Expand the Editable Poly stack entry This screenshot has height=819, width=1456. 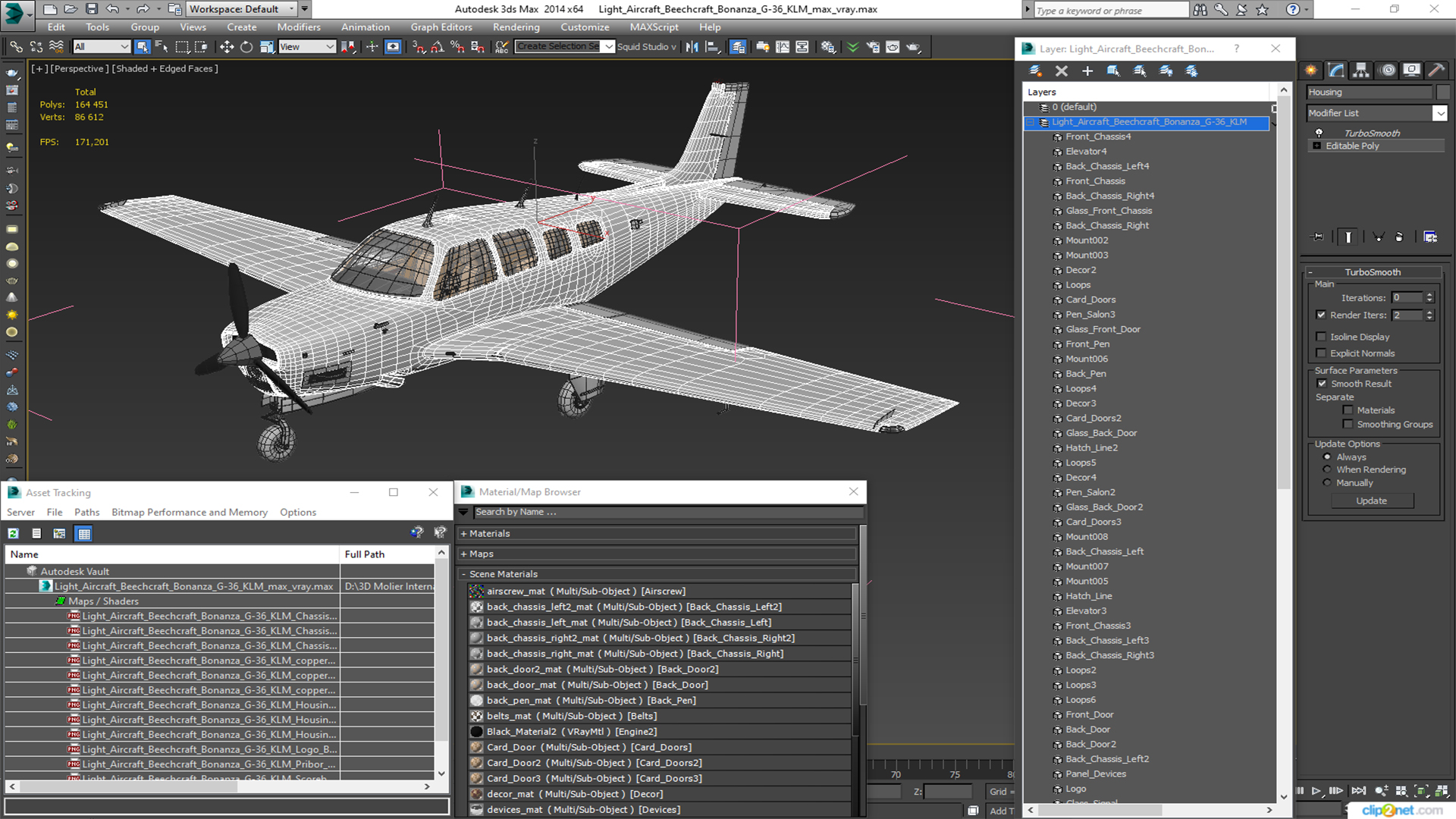coord(1317,146)
